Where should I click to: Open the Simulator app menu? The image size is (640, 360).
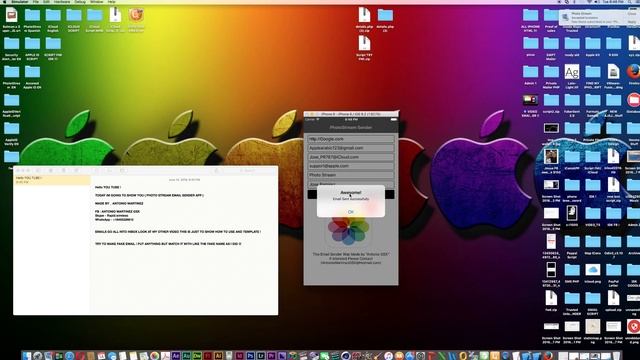[20, 2]
